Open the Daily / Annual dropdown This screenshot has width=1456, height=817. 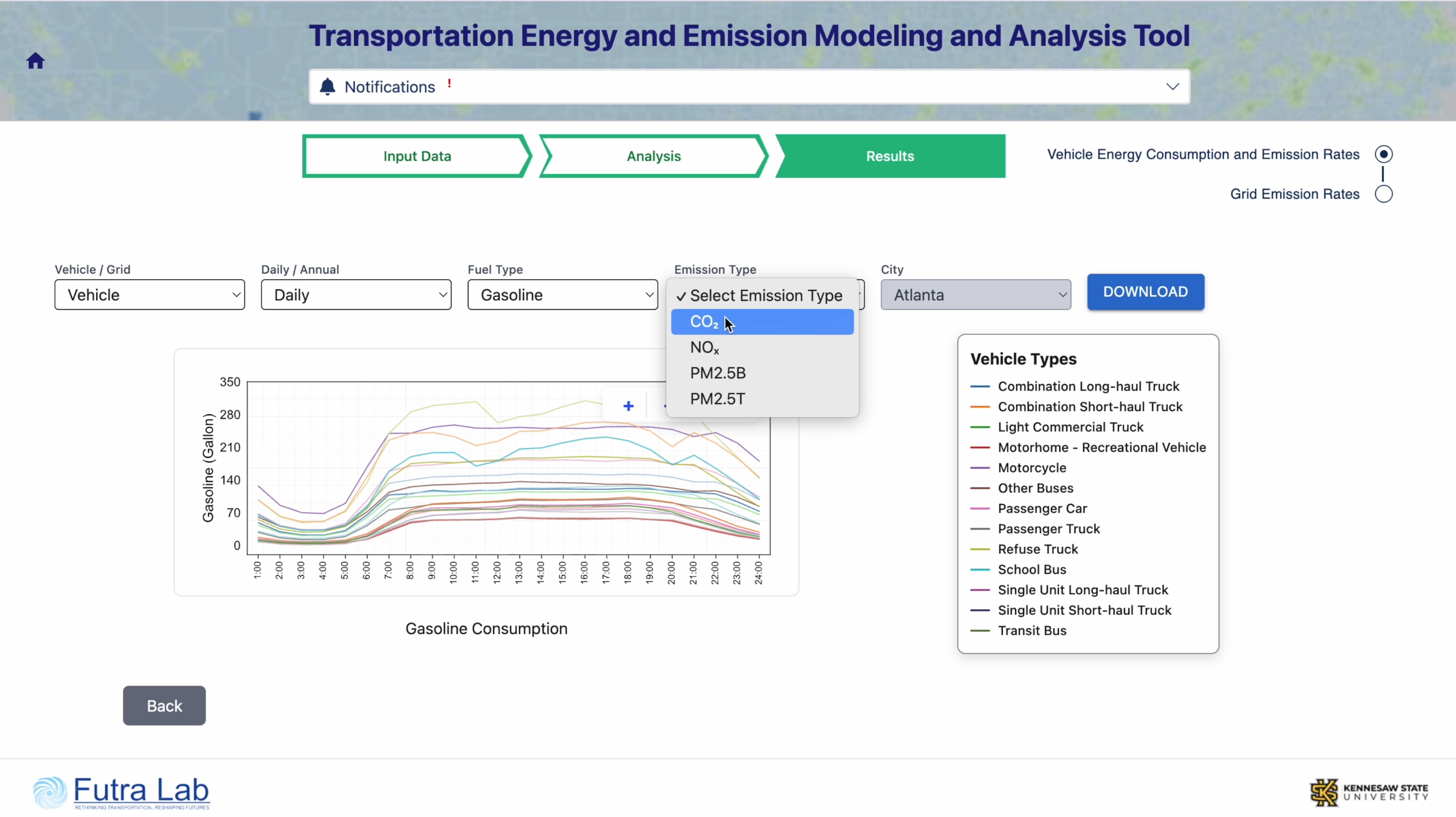(356, 295)
